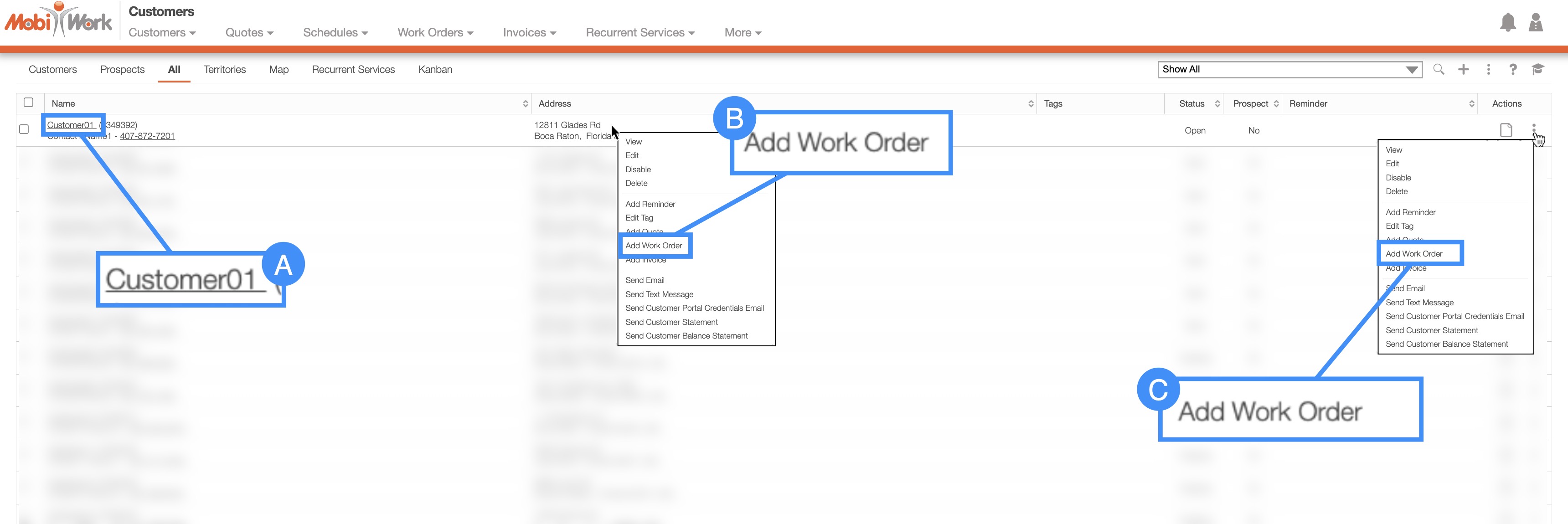Click the phone number 407-872-7201 link
1568x524 pixels.
coord(147,136)
